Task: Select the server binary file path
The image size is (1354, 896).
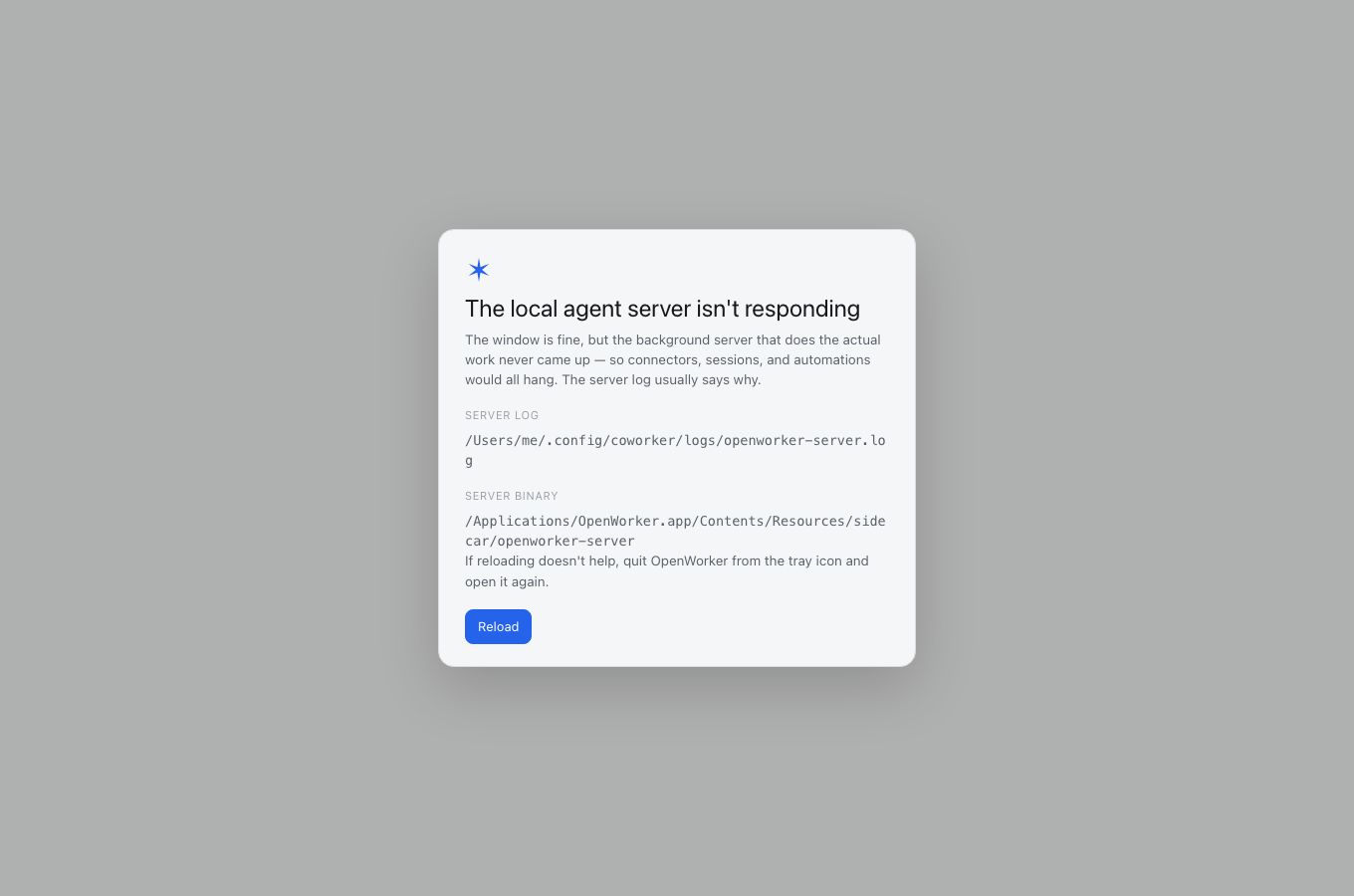Action: 675,531
